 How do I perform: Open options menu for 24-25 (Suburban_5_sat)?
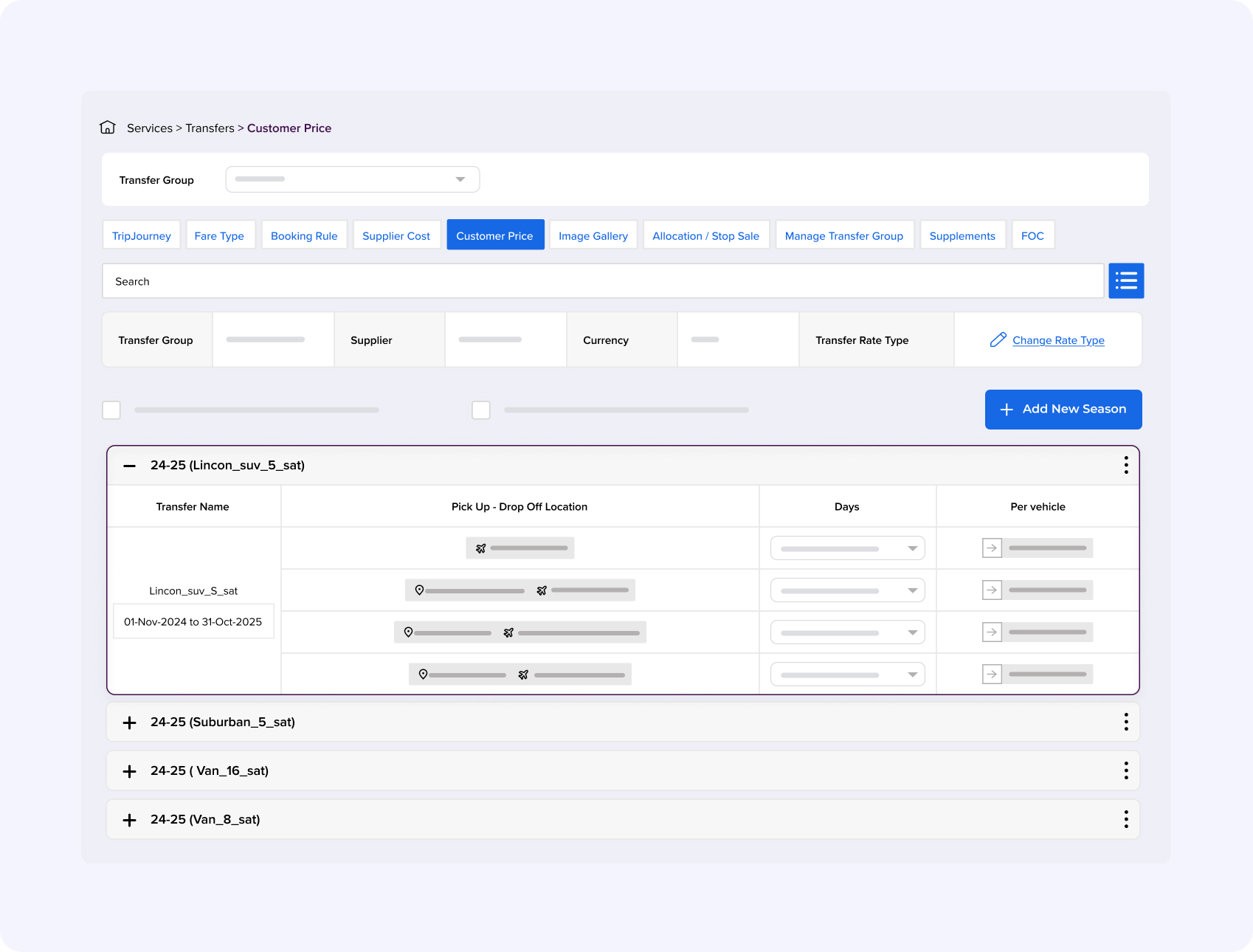point(1126,722)
